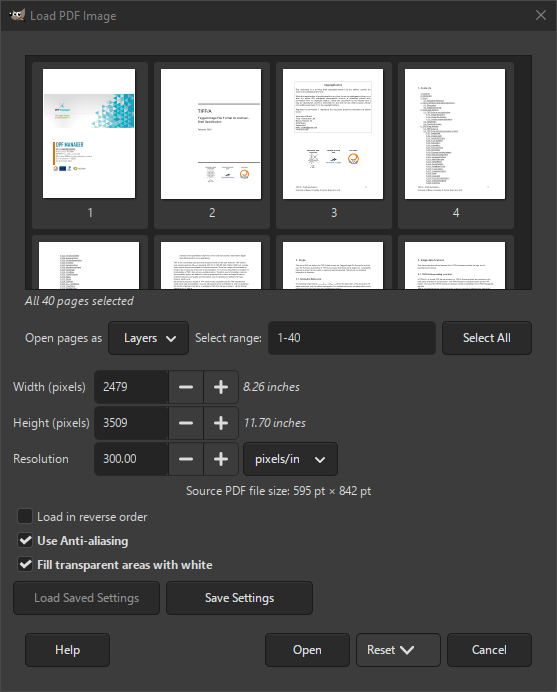Click the Width field showing 2479
557x692 pixels.
pos(131,387)
